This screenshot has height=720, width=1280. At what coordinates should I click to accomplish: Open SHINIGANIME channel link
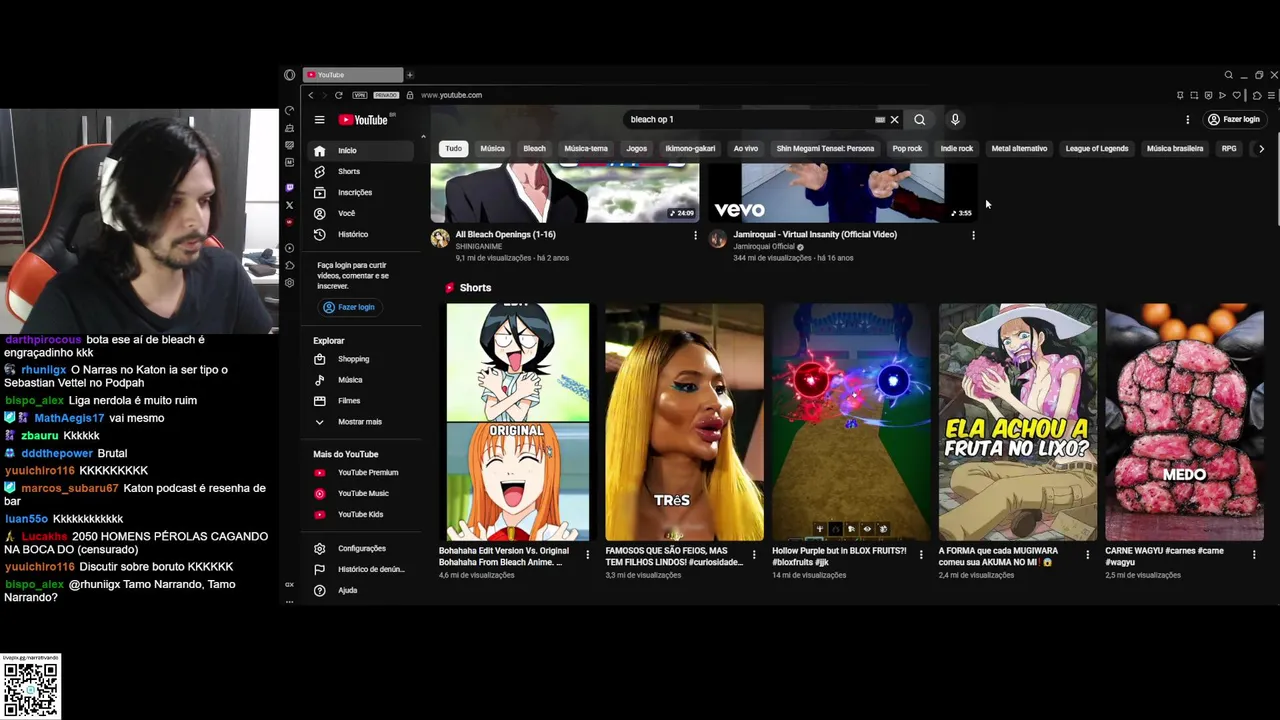[479, 246]
